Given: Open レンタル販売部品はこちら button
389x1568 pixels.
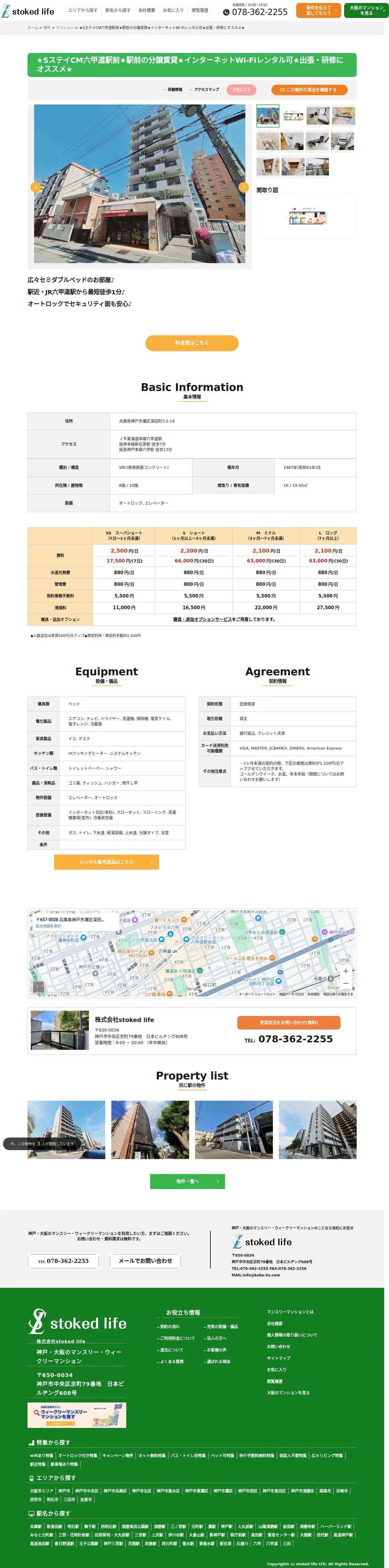Looking at the screenshot, I should point(107,862).
